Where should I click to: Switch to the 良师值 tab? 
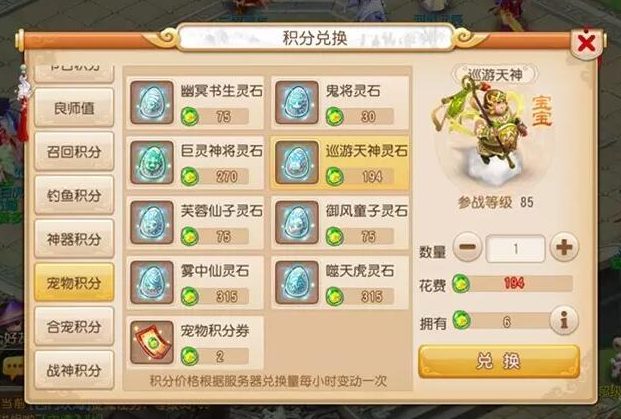pos(74,108)
